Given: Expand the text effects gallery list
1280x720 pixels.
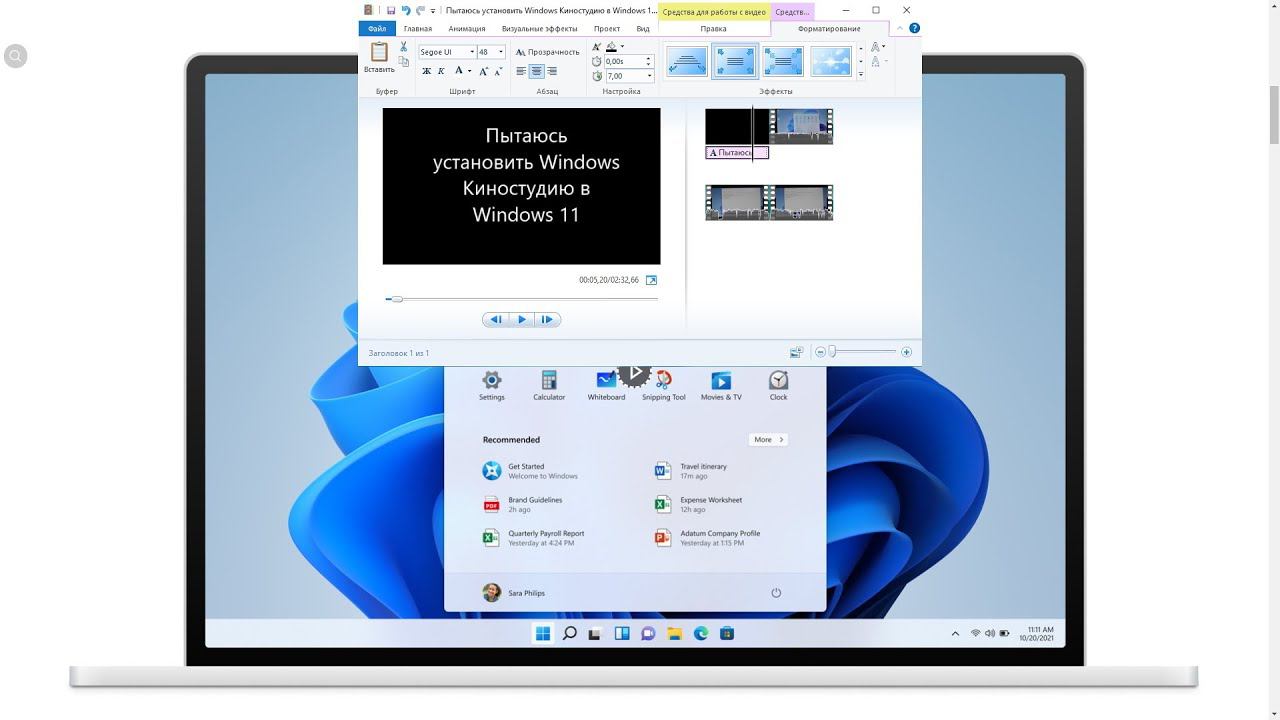Looking at the screenshot, I should (861, 75).
